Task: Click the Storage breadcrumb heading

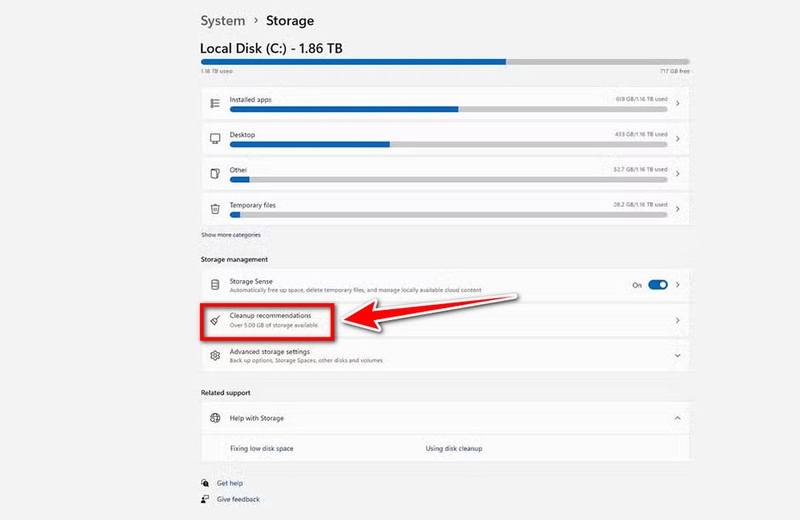Action: point(290,21)
